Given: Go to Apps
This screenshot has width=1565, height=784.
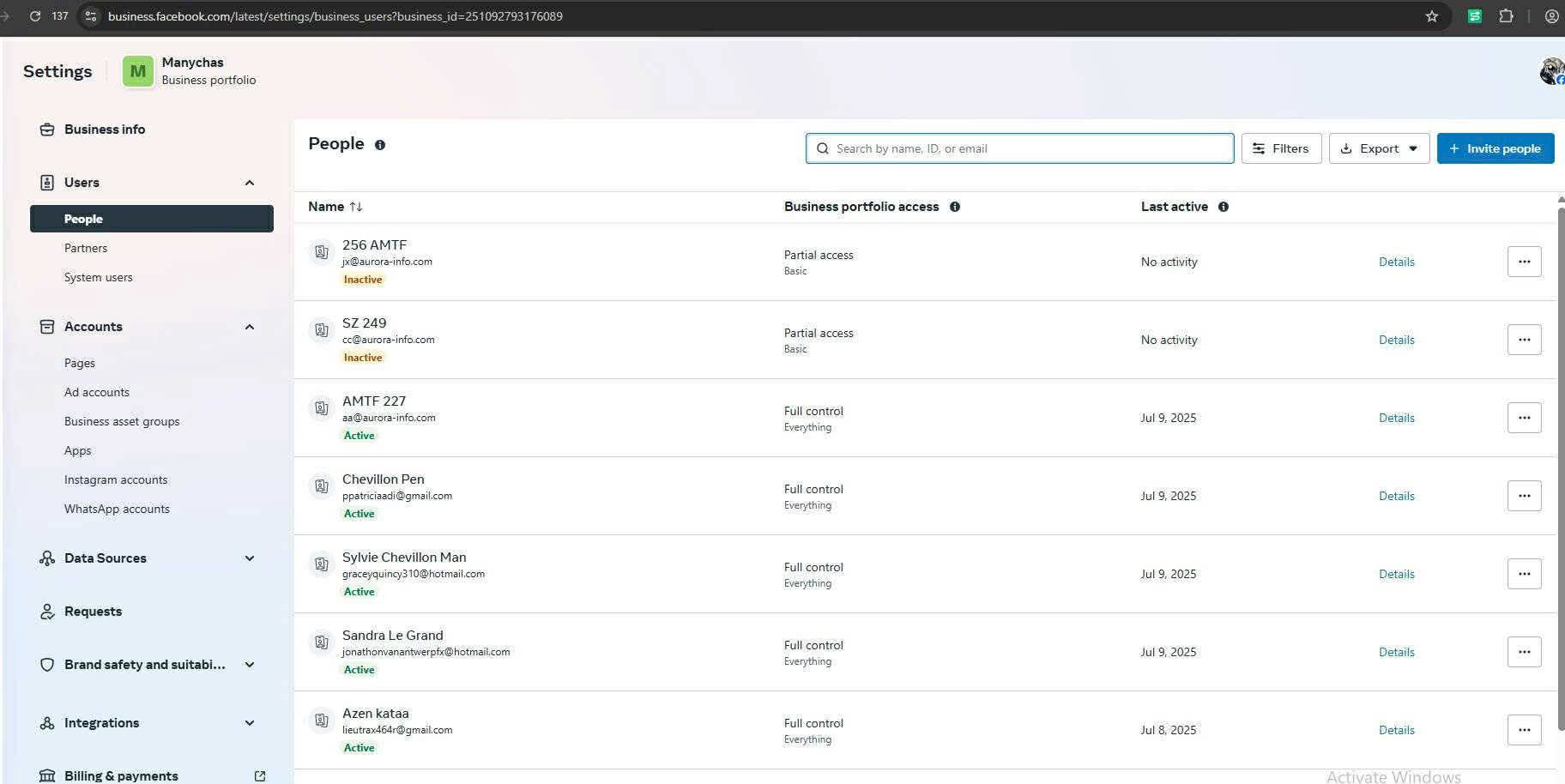Looking at the screenshot, I should 78,450.
